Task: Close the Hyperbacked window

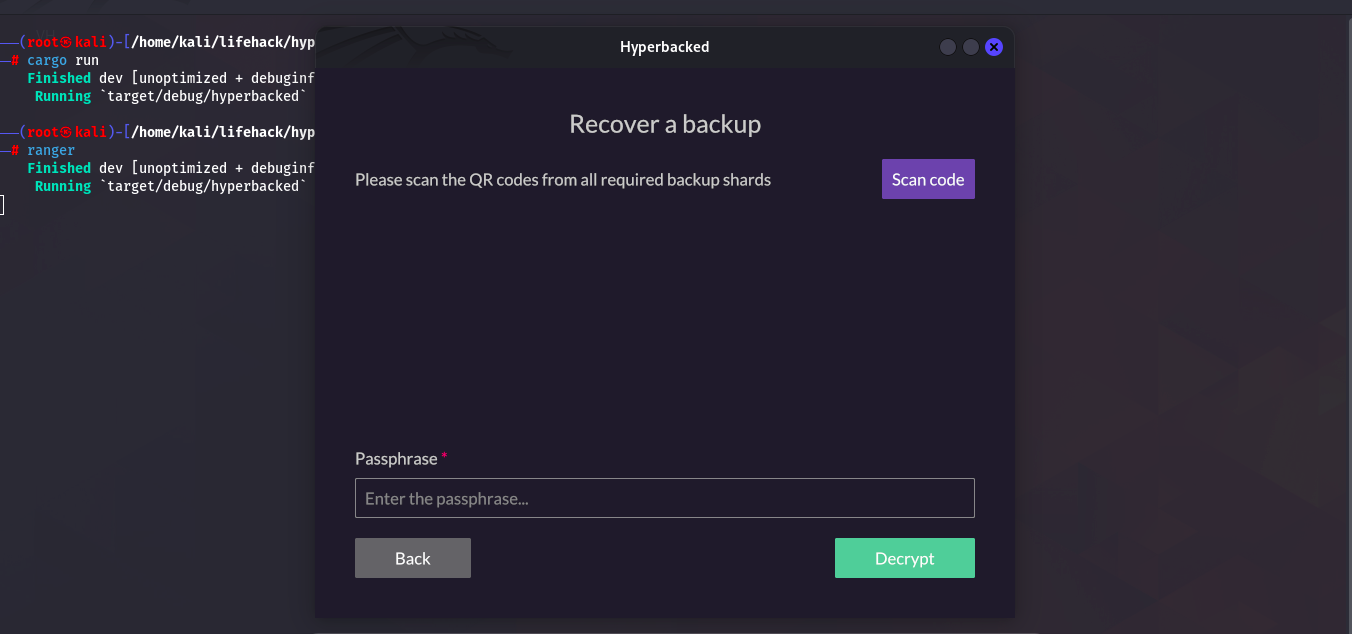Action: [x=993, y=47]
